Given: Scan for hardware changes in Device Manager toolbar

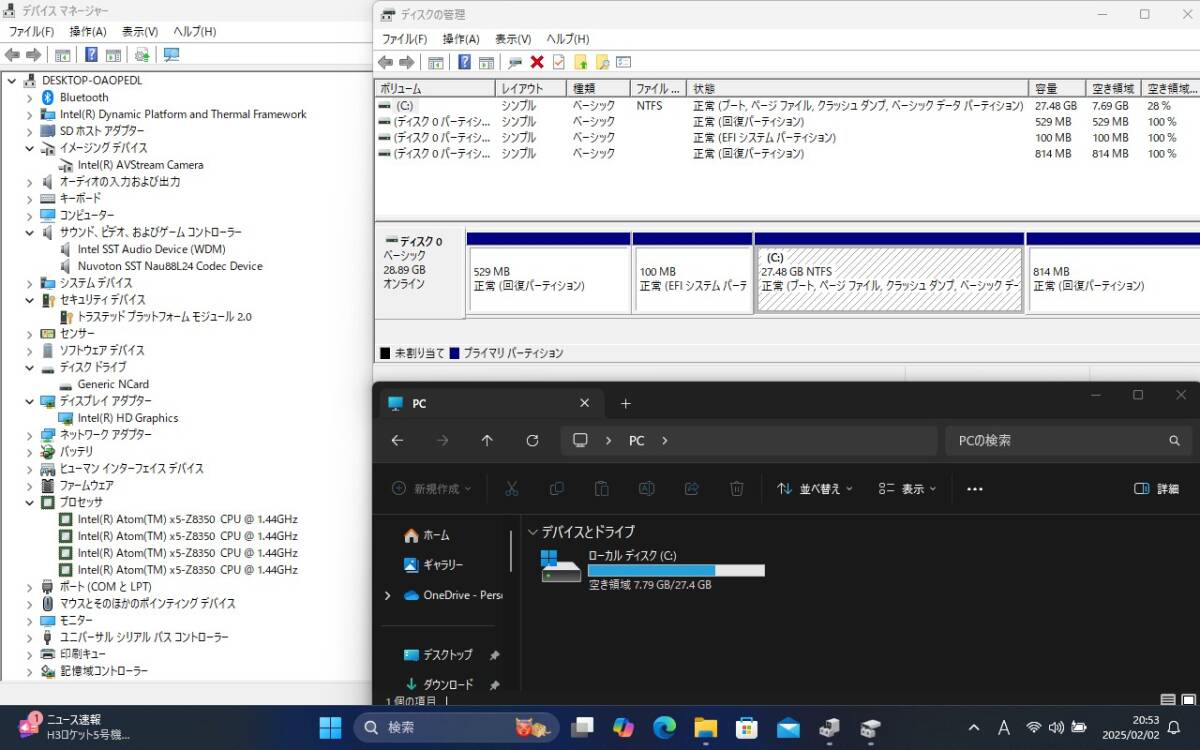Looking at the screenshot, I should 171,55.
